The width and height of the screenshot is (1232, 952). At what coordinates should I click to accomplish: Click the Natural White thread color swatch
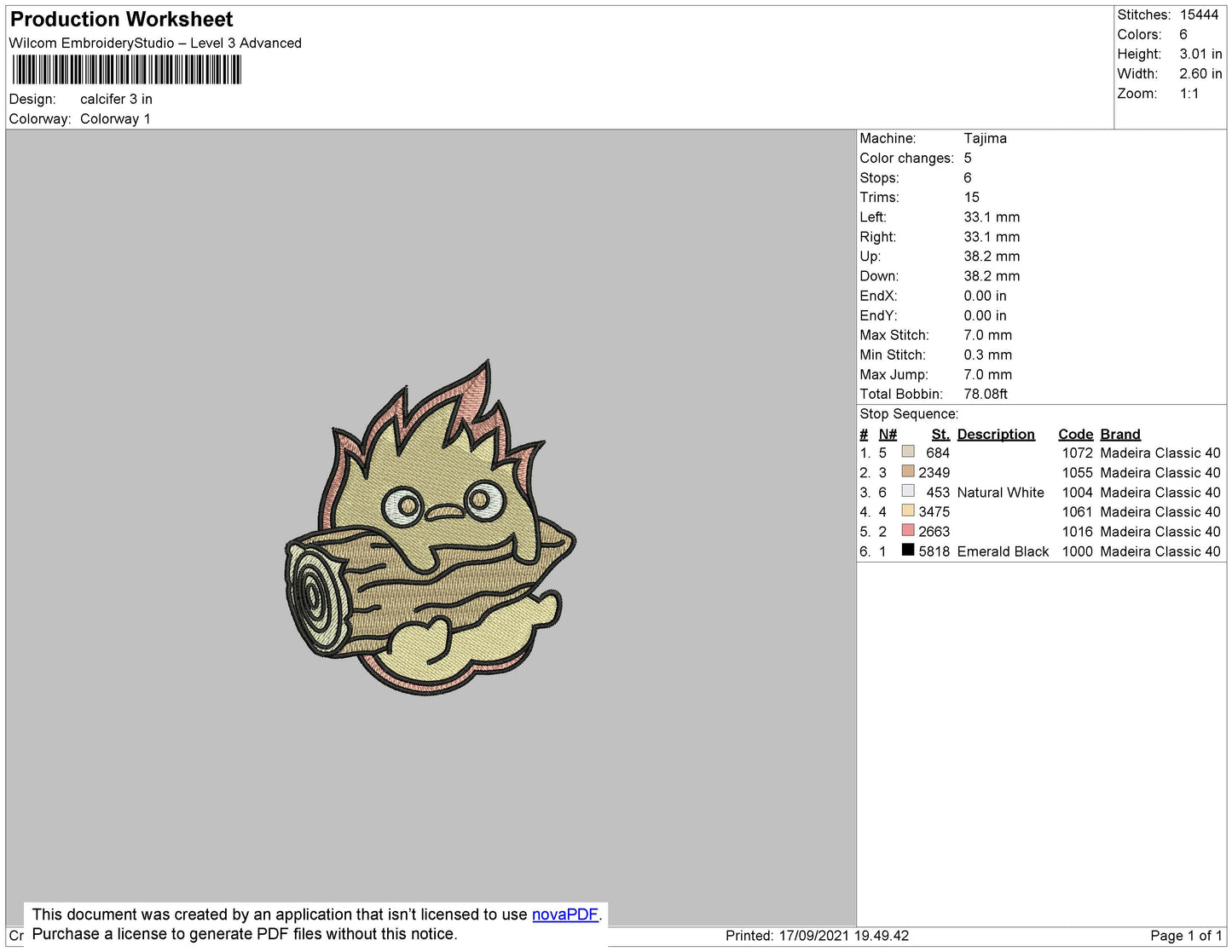(908, 491)
